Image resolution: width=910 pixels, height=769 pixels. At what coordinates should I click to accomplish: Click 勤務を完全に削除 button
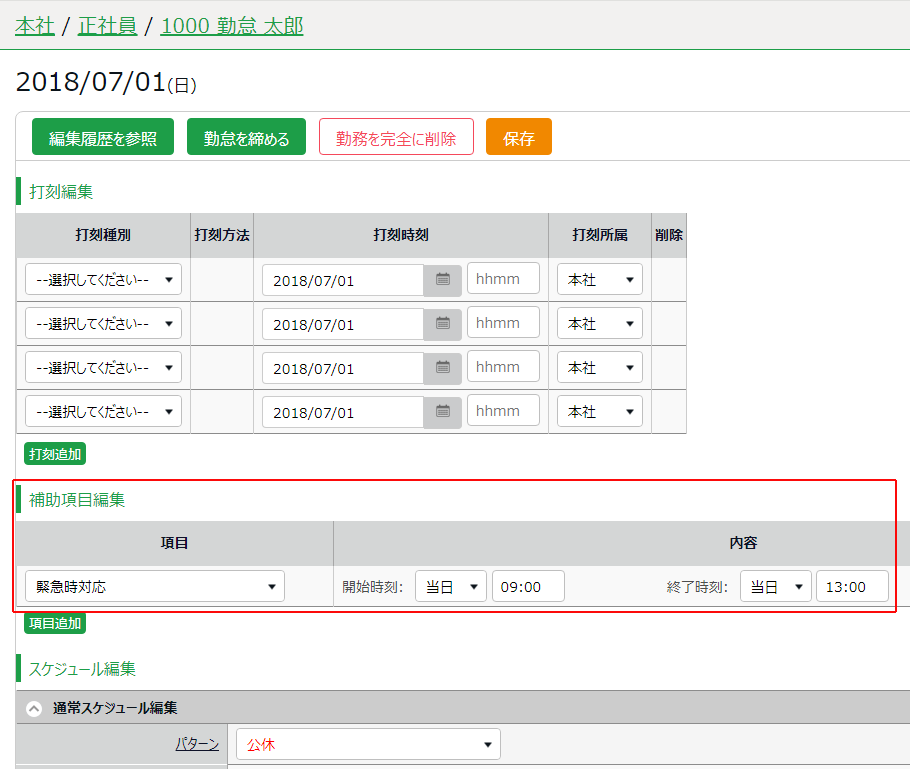(396, 137)
